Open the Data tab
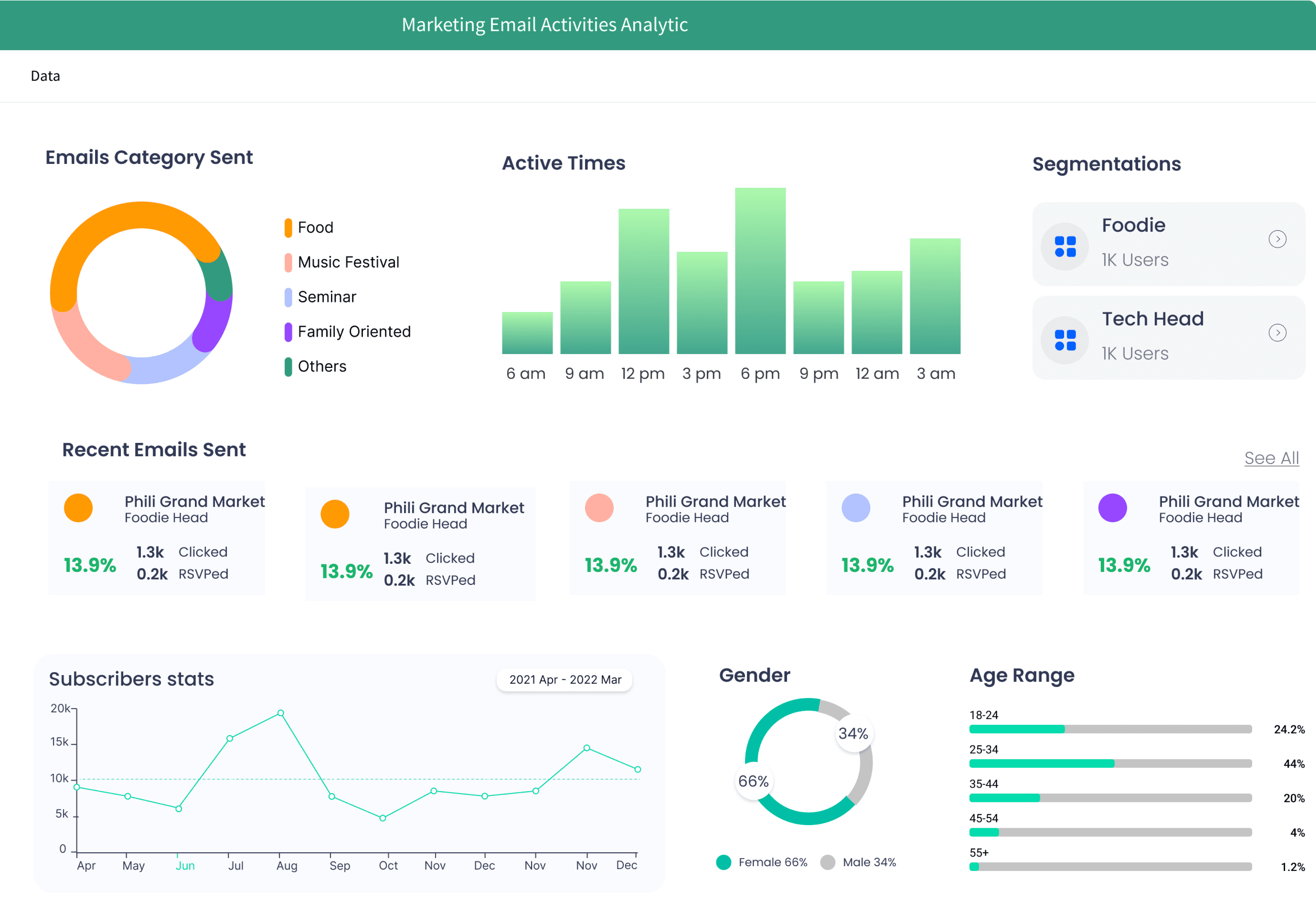Screen dimensions: 1316x911 [x=45, y=76]
